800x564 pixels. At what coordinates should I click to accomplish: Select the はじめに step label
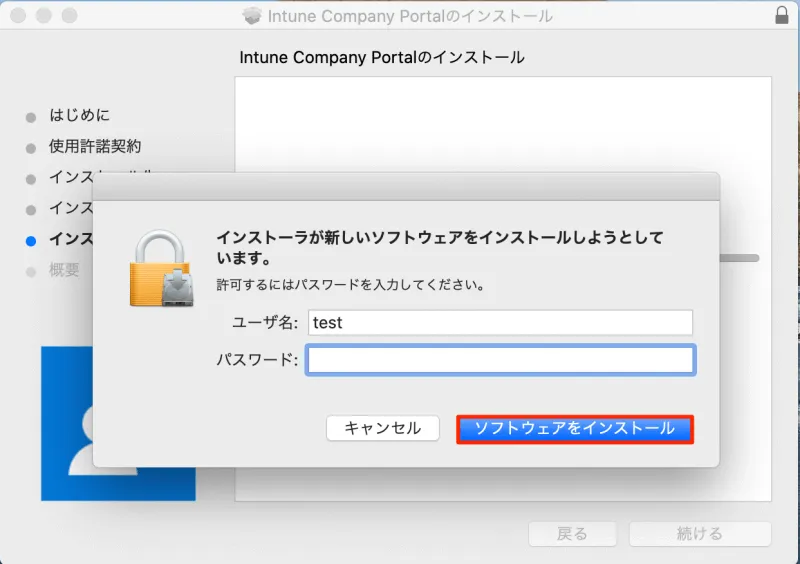(x=80, y=116)
